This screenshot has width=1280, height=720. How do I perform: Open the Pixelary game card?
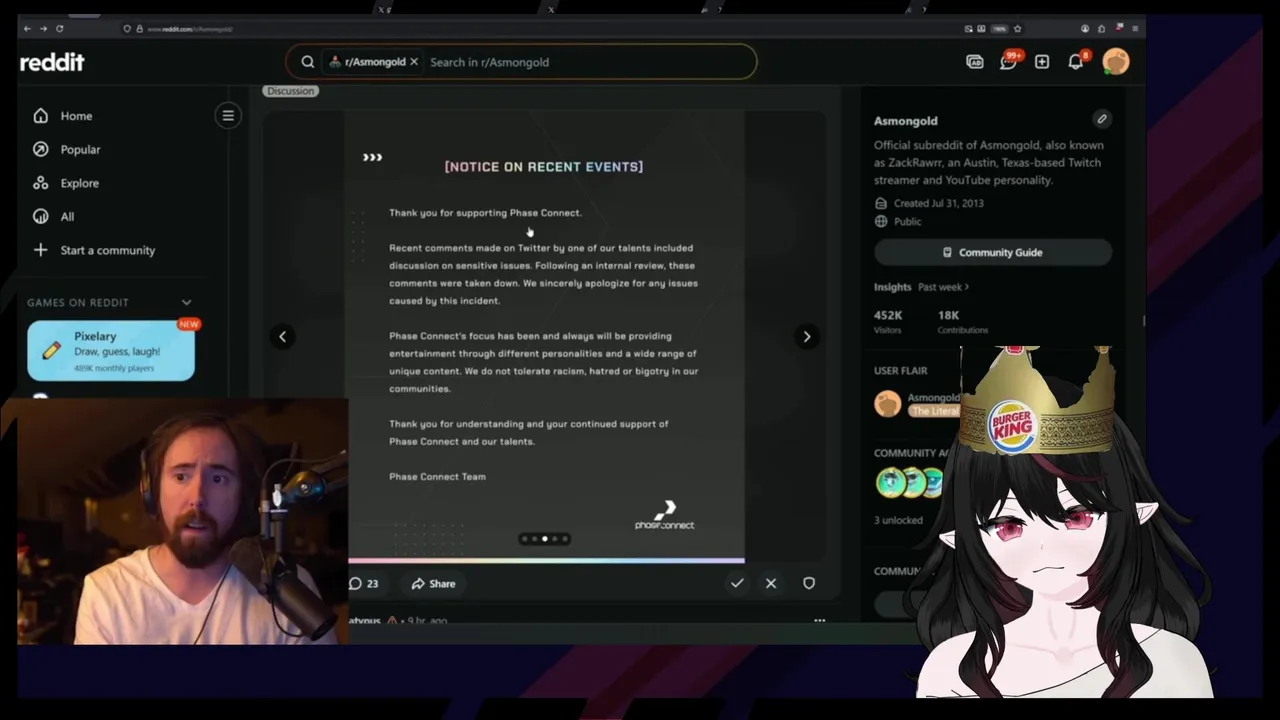click(x=111, y=351)
